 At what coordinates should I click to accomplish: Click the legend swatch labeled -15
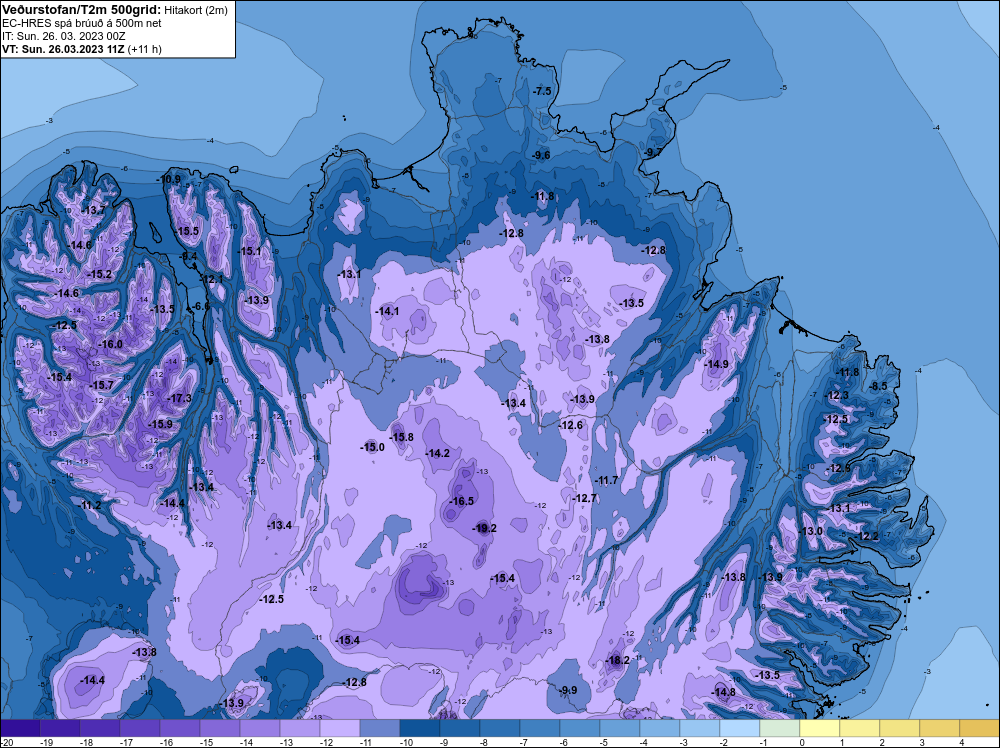(x=220, y=728)
